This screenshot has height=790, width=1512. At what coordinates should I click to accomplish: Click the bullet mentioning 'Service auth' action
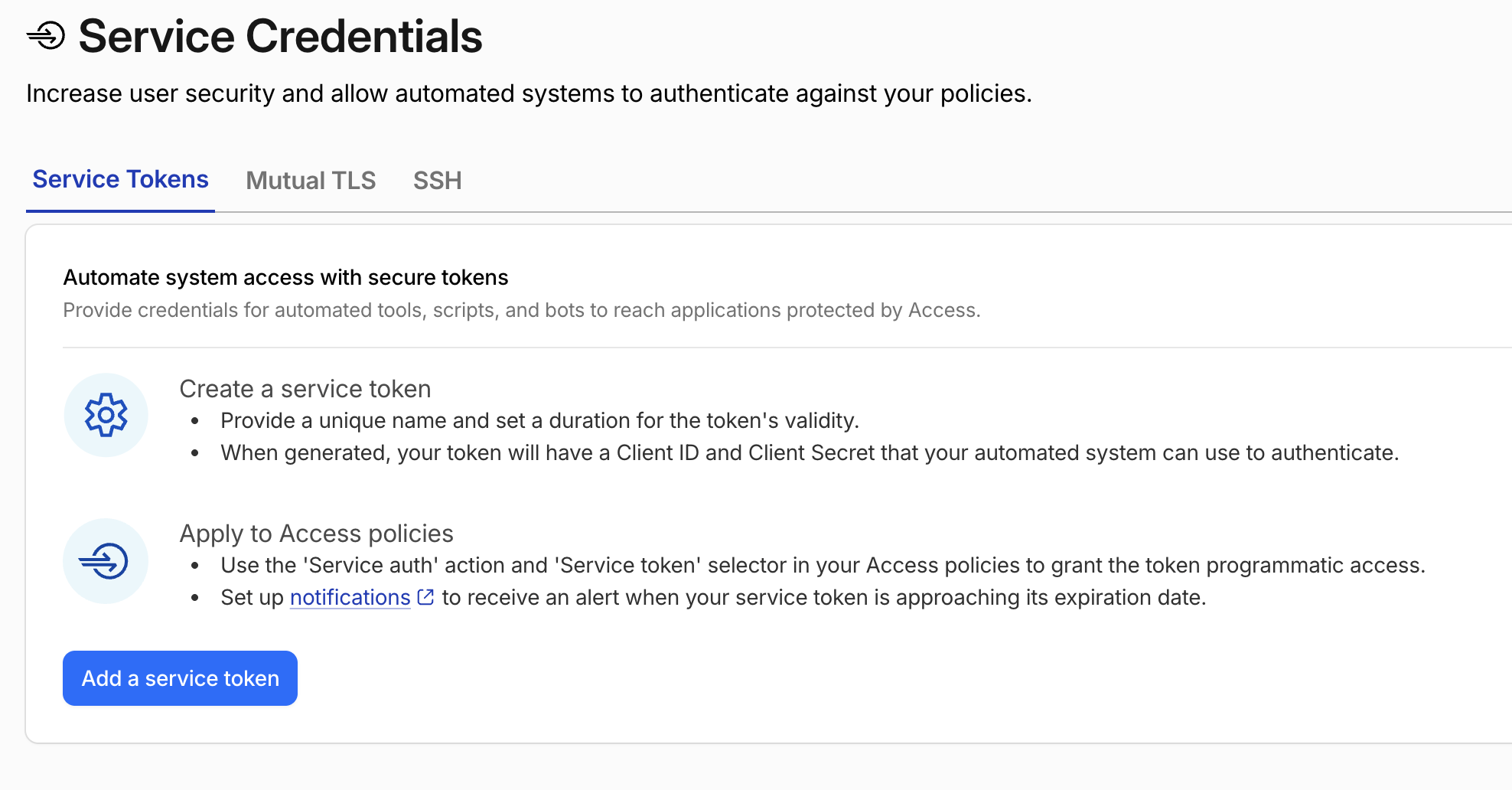tap(823, 565)
